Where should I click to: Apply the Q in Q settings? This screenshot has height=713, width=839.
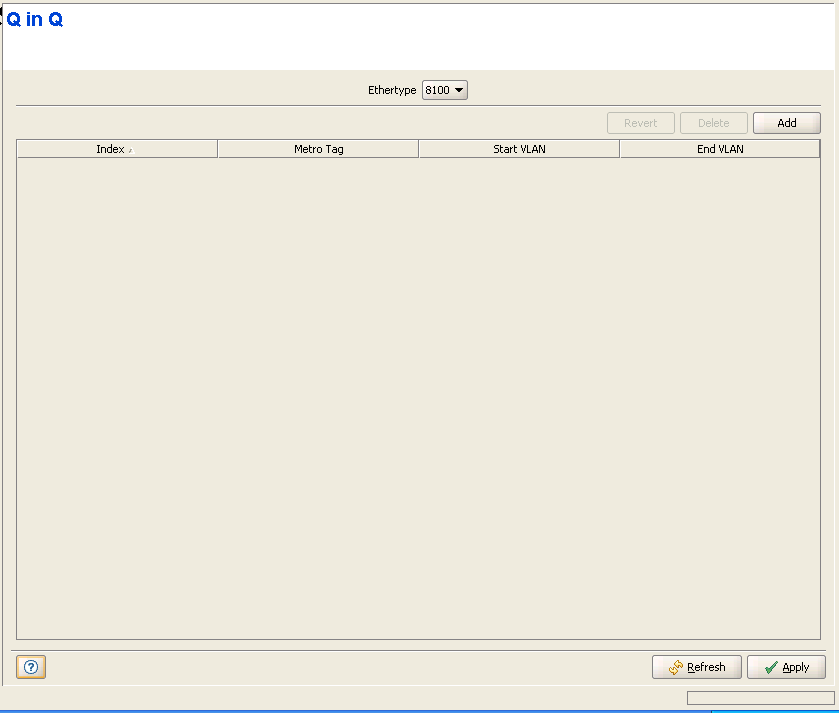coord(786,667)
